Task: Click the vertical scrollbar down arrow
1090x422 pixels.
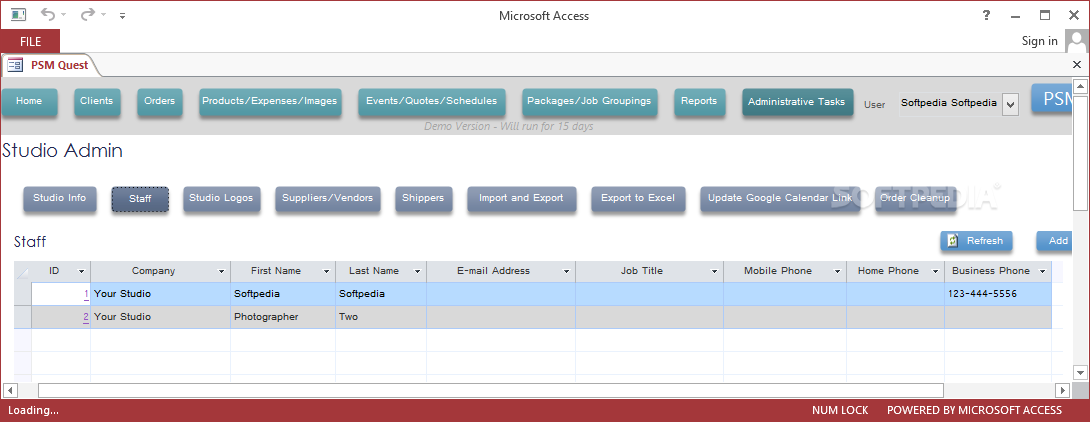Action: tap(1080, 372)
